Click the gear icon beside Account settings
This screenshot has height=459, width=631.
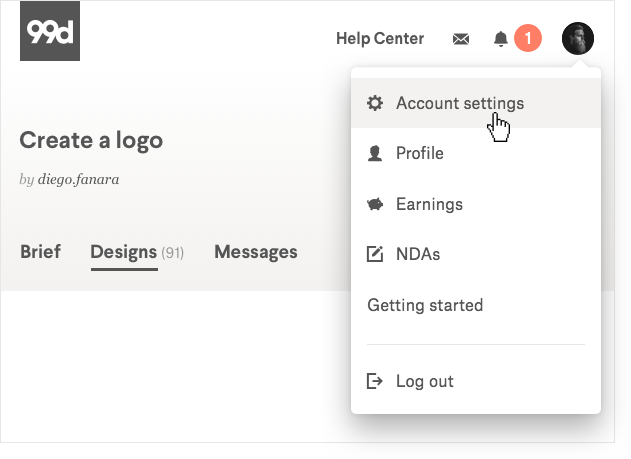(375, 103)
